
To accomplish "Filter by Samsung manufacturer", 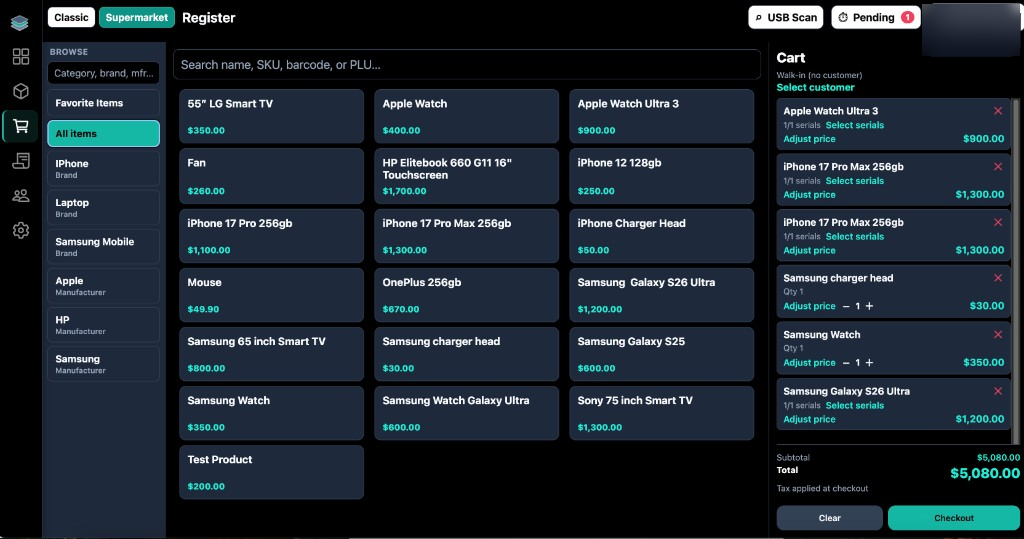I will pyautogui.click(x=103, y=364).
